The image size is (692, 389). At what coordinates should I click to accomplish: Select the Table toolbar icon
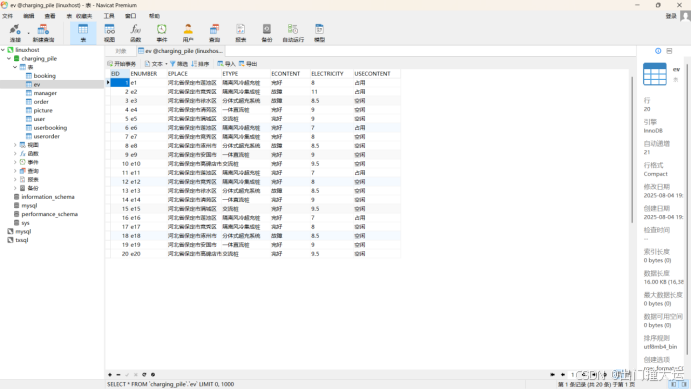[x=83, y=33]
